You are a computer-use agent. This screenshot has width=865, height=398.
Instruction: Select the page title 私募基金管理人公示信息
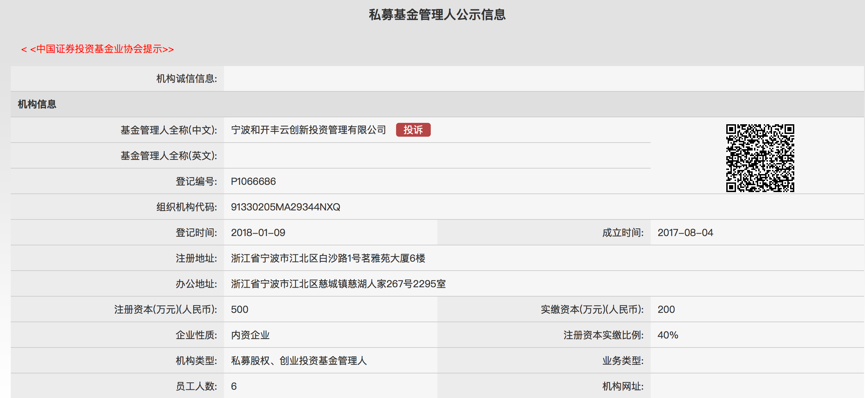point(437,15)
